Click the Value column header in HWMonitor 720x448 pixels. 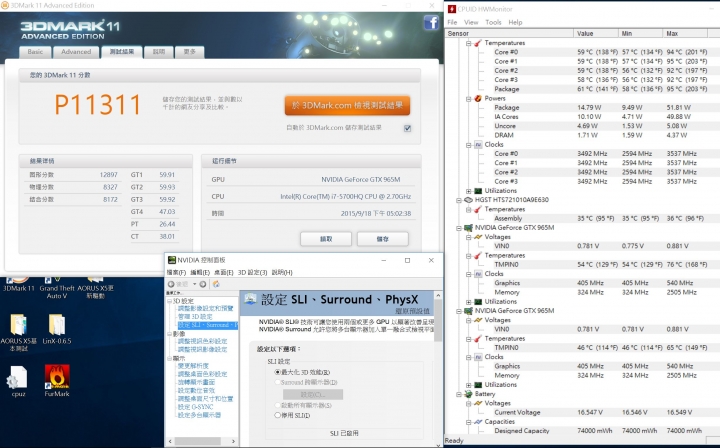pos(596,34)
